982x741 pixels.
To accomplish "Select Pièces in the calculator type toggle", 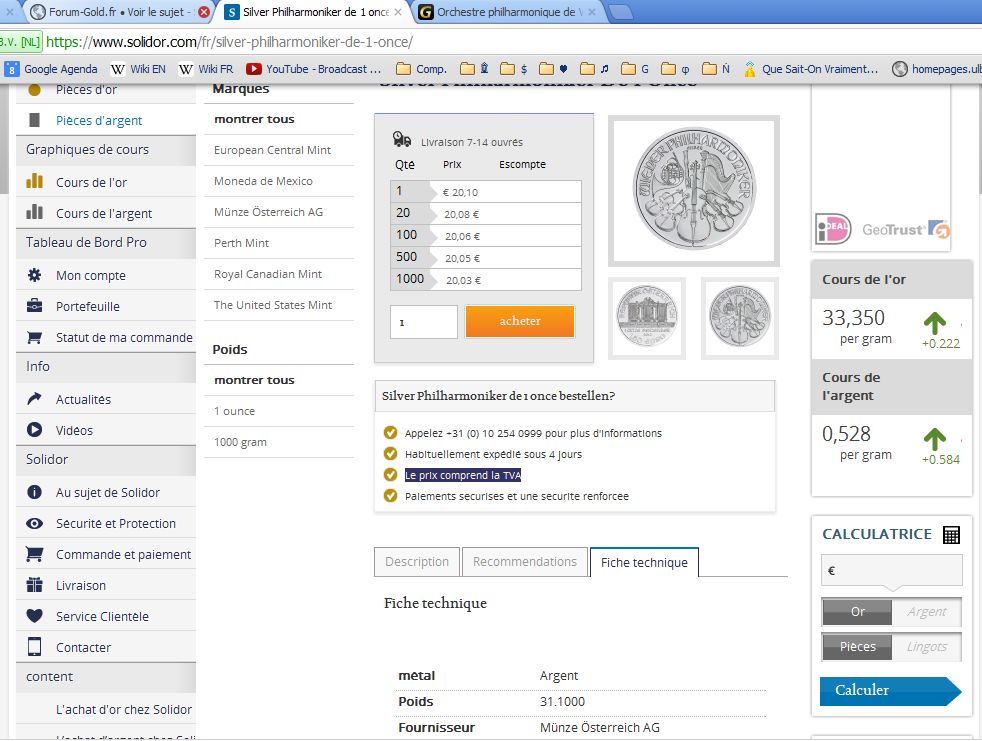I will [857, 646].
